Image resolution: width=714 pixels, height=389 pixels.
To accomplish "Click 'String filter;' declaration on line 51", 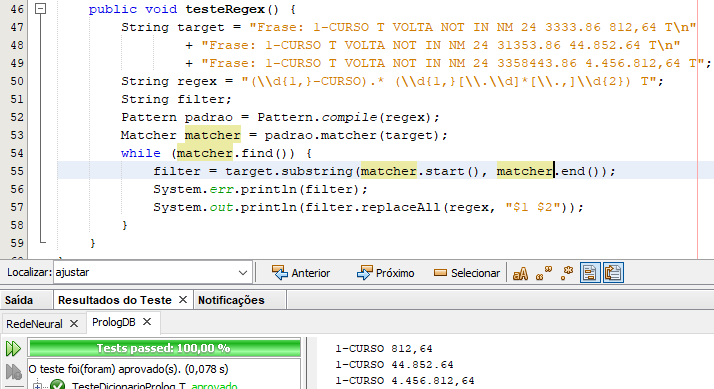I will [176, 99].
